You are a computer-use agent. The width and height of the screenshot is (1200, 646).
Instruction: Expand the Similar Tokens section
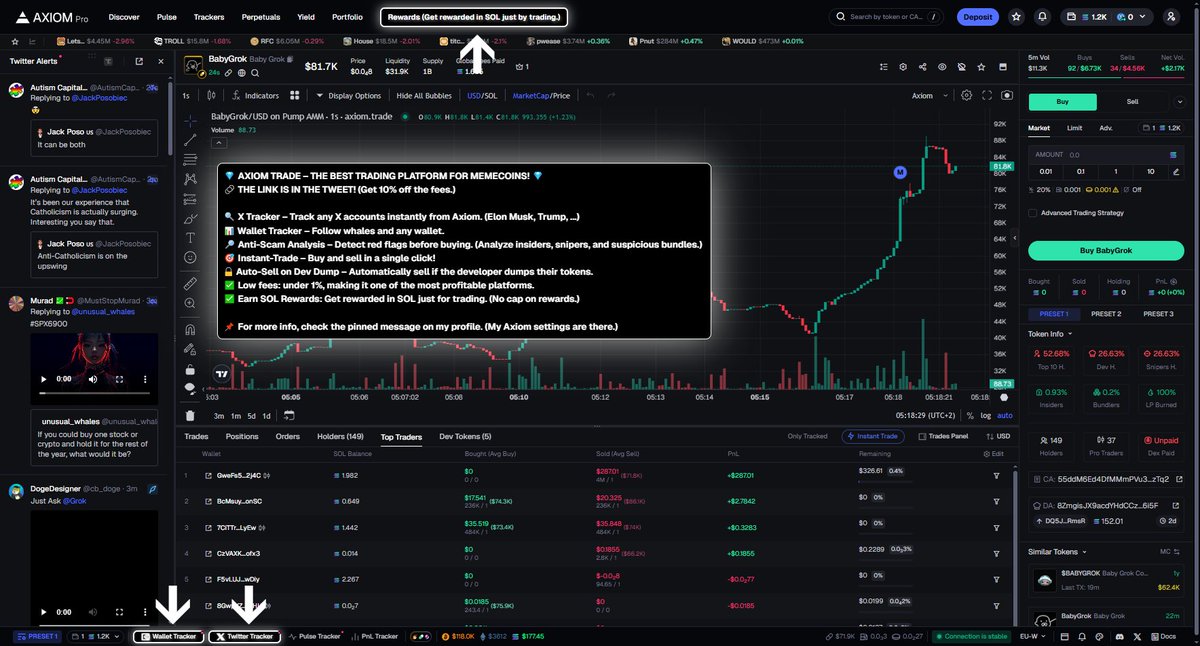coord(1058,551)
